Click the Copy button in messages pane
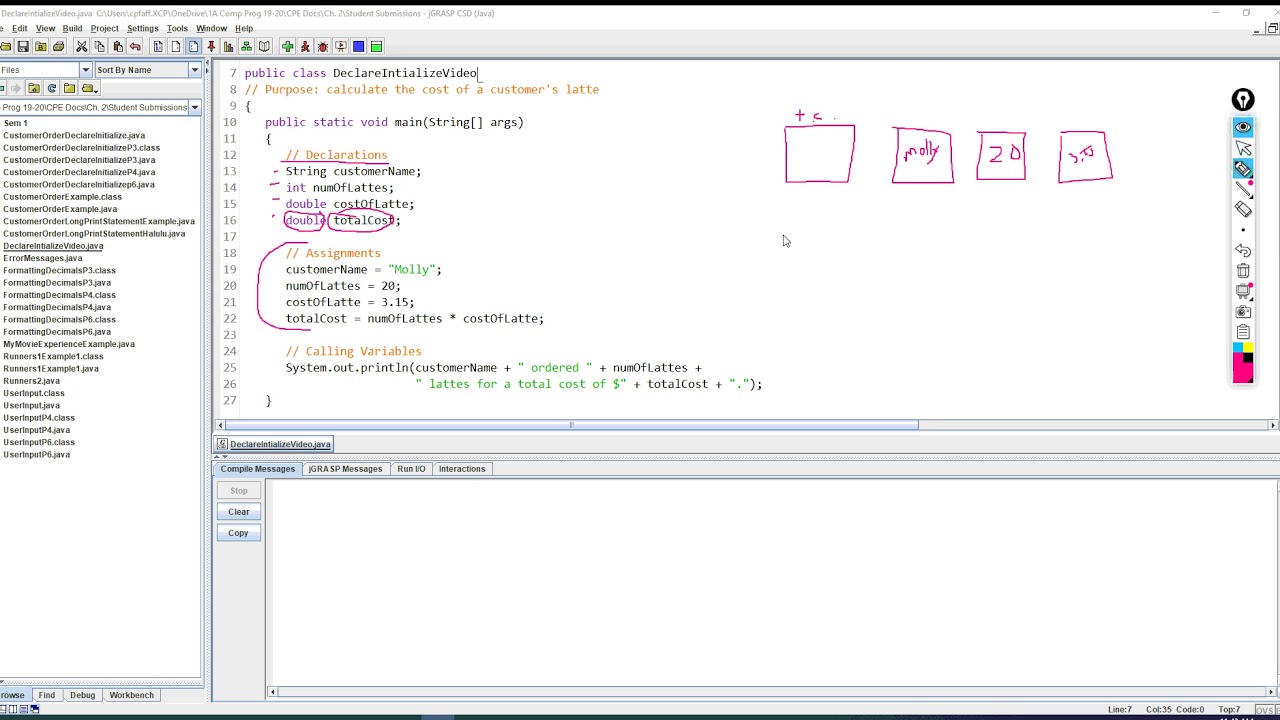 (238, 533)
